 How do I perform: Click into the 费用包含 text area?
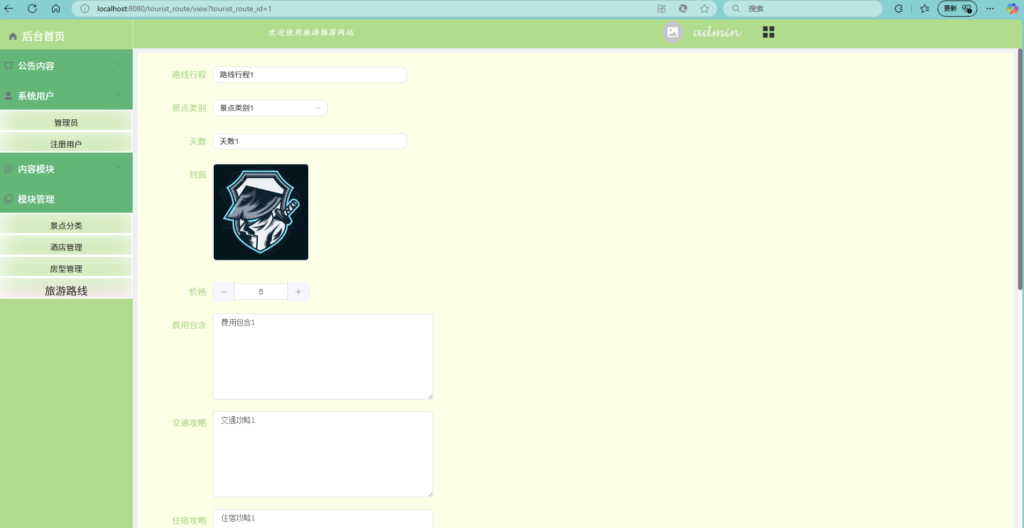323,356
